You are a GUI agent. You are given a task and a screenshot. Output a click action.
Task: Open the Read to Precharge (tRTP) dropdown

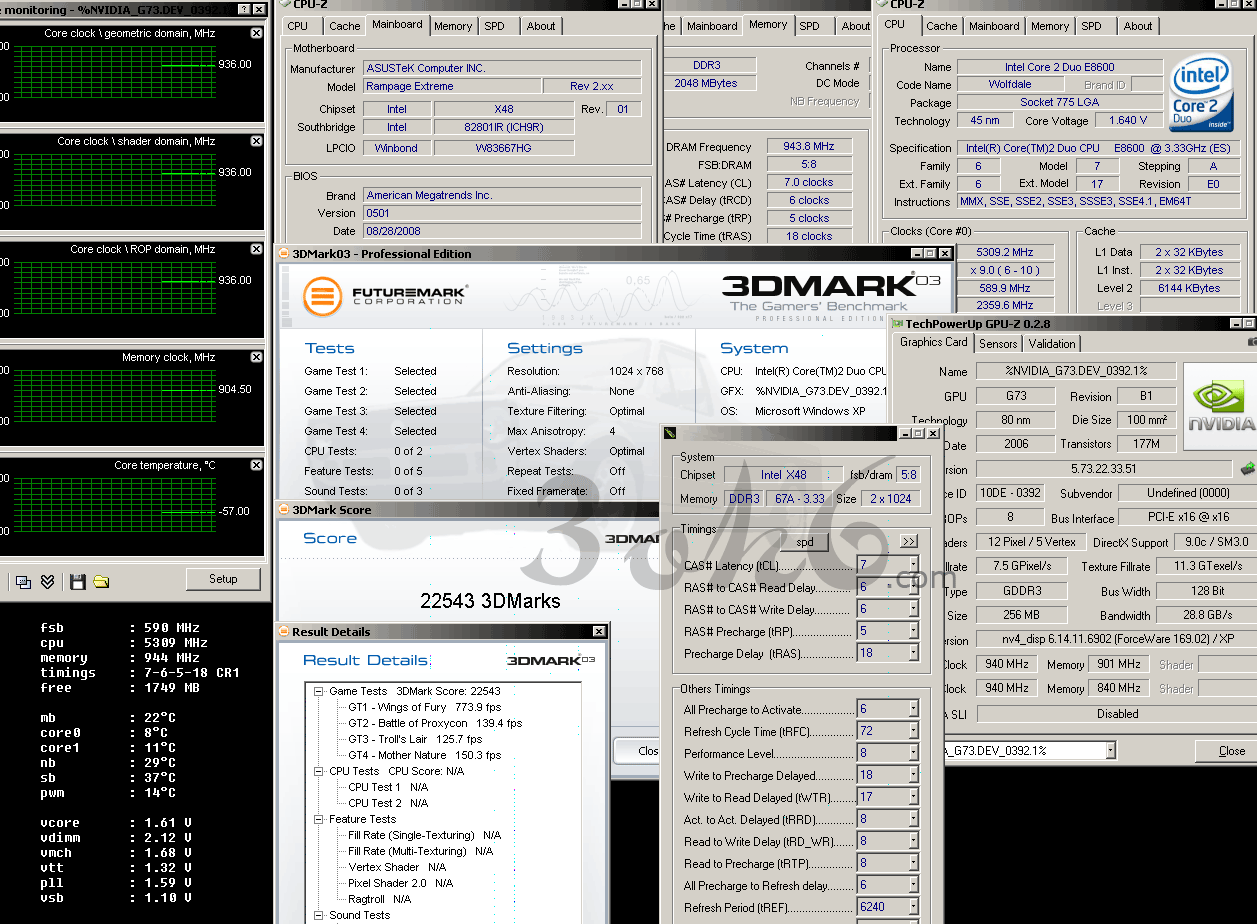[912, 863]
